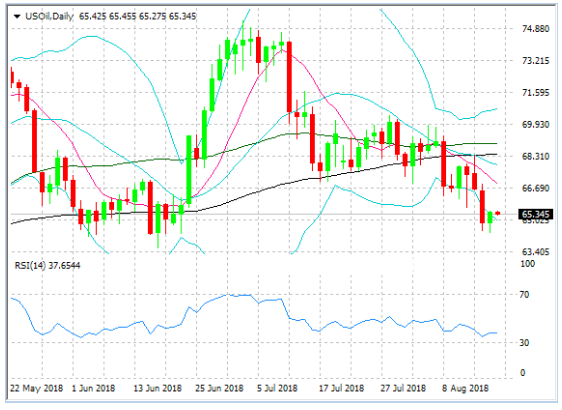Viewport: 562px width, 410px height.
Task: Click the current price tag 65.345
Action: point(536,215)
